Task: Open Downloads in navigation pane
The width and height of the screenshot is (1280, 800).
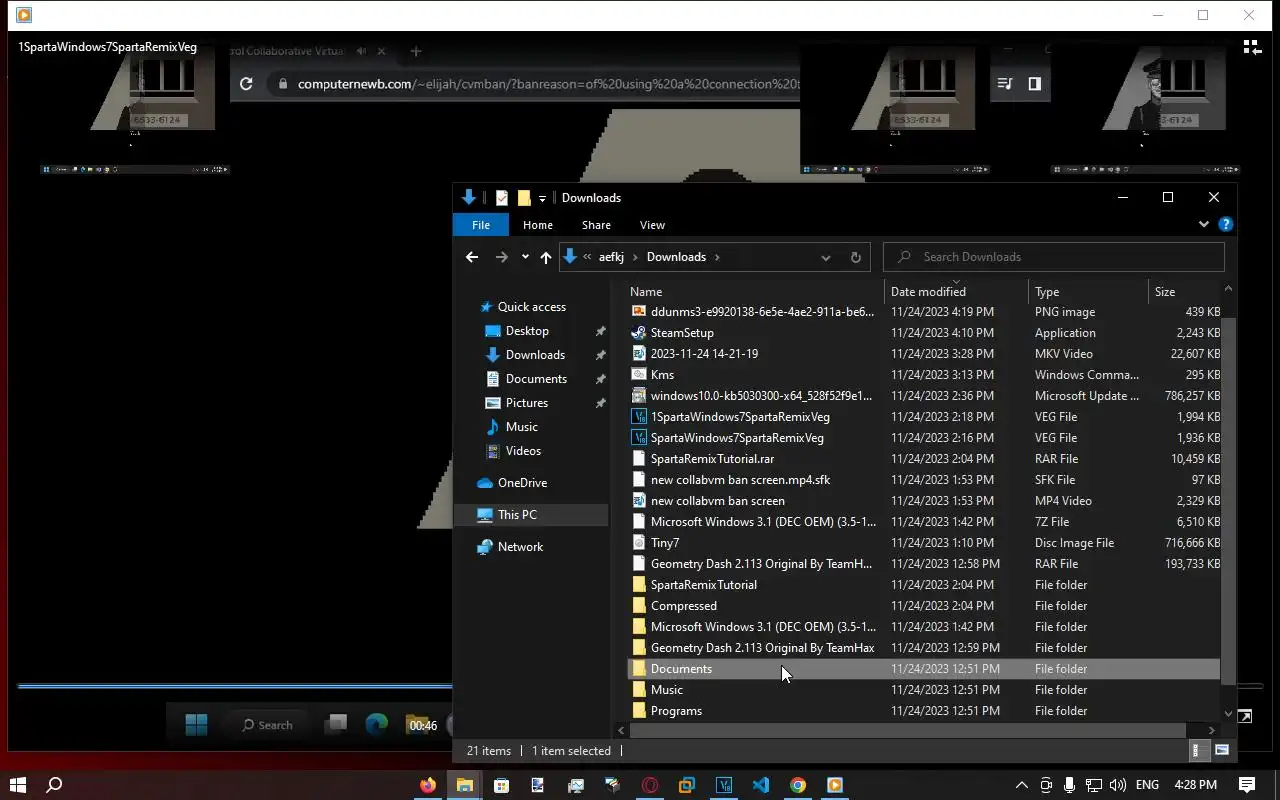Action: (x=535, y=355)
